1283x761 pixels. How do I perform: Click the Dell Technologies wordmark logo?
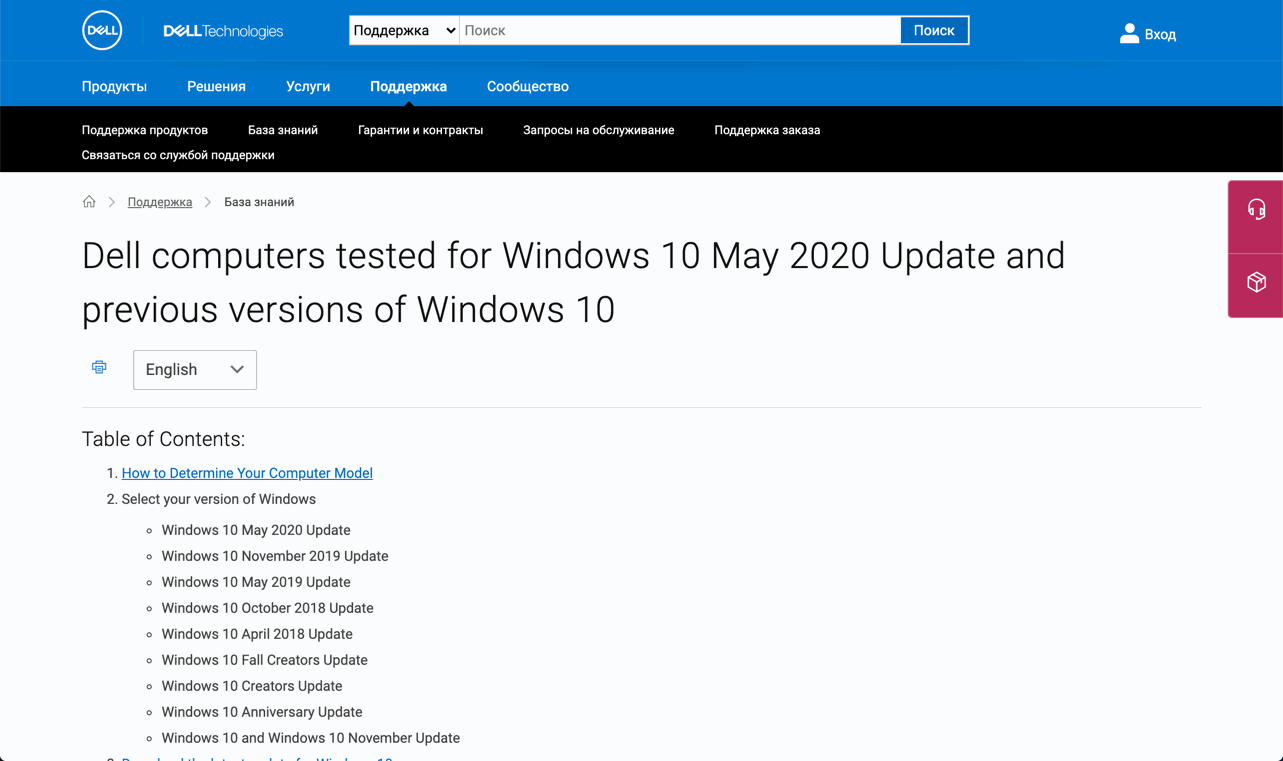pyautogui.click(x=223, y=31)
